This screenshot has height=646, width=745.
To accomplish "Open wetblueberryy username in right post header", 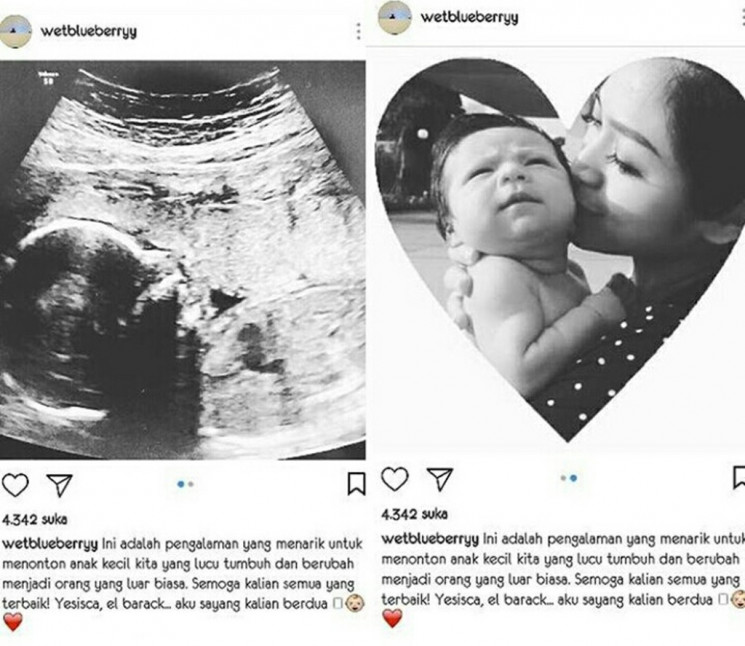I will pyautogui.click(x=469, y=18).
